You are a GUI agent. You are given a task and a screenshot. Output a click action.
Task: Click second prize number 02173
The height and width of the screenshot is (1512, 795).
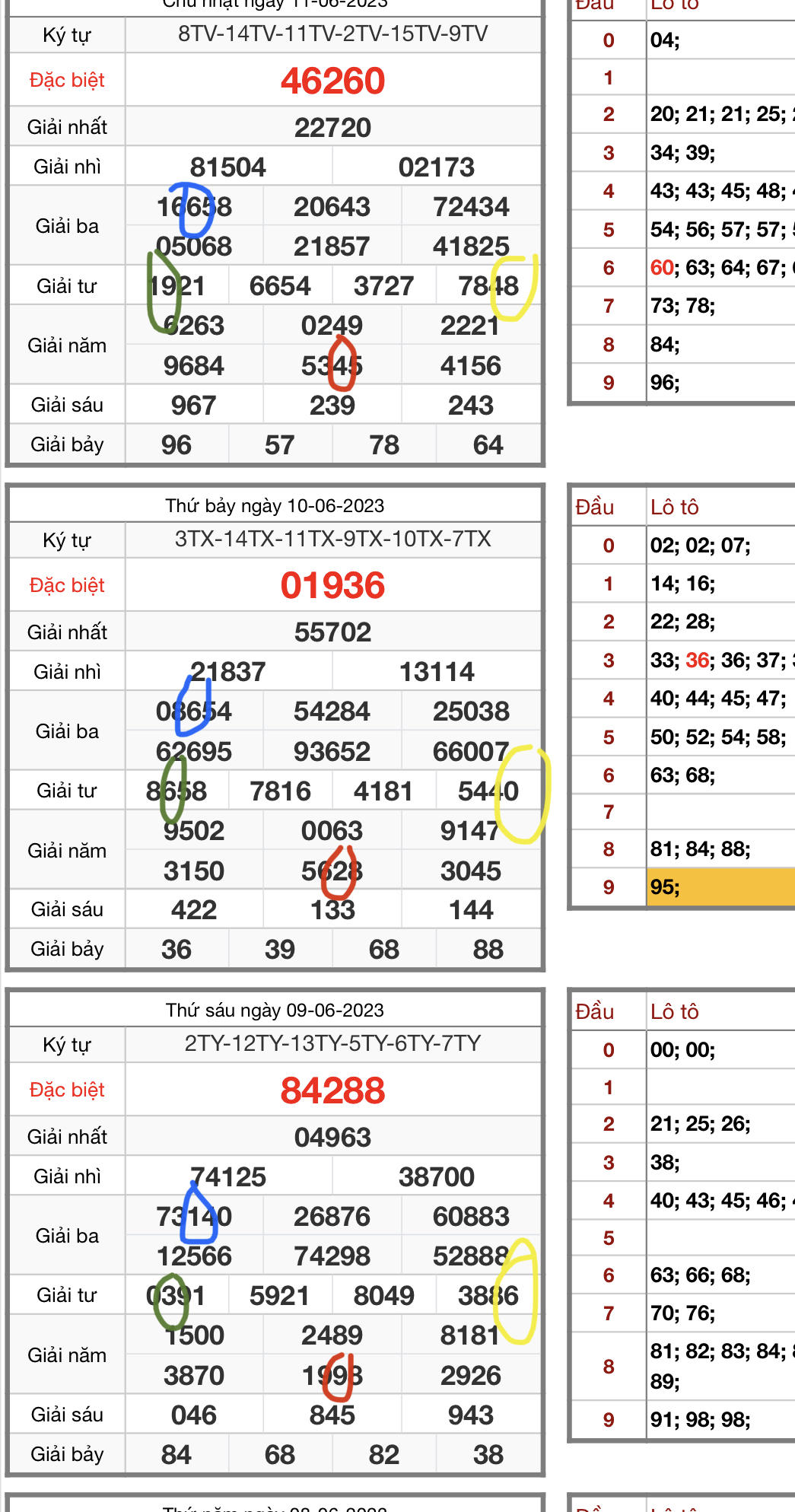437,167
